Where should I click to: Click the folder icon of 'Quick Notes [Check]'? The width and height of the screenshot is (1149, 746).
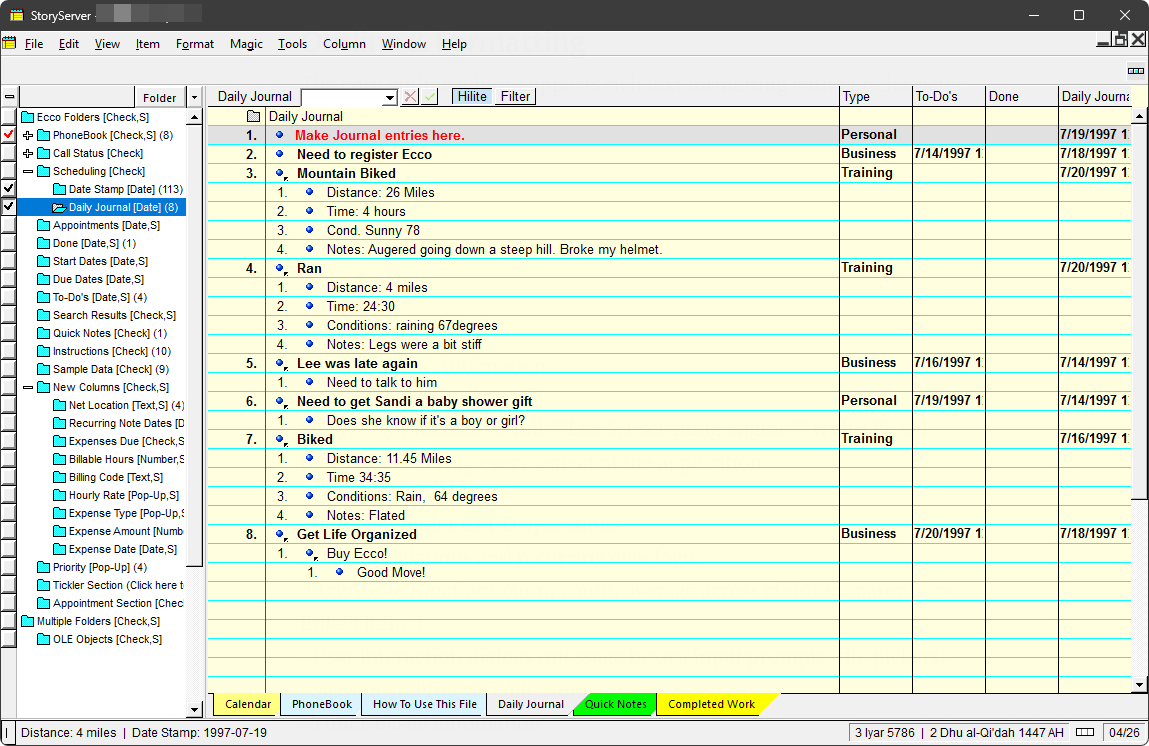(44, 333)
